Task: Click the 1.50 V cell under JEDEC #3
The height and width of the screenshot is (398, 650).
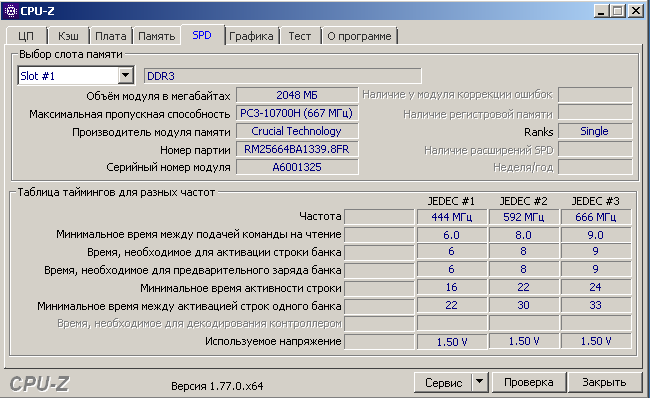Action: click(596, 342)
